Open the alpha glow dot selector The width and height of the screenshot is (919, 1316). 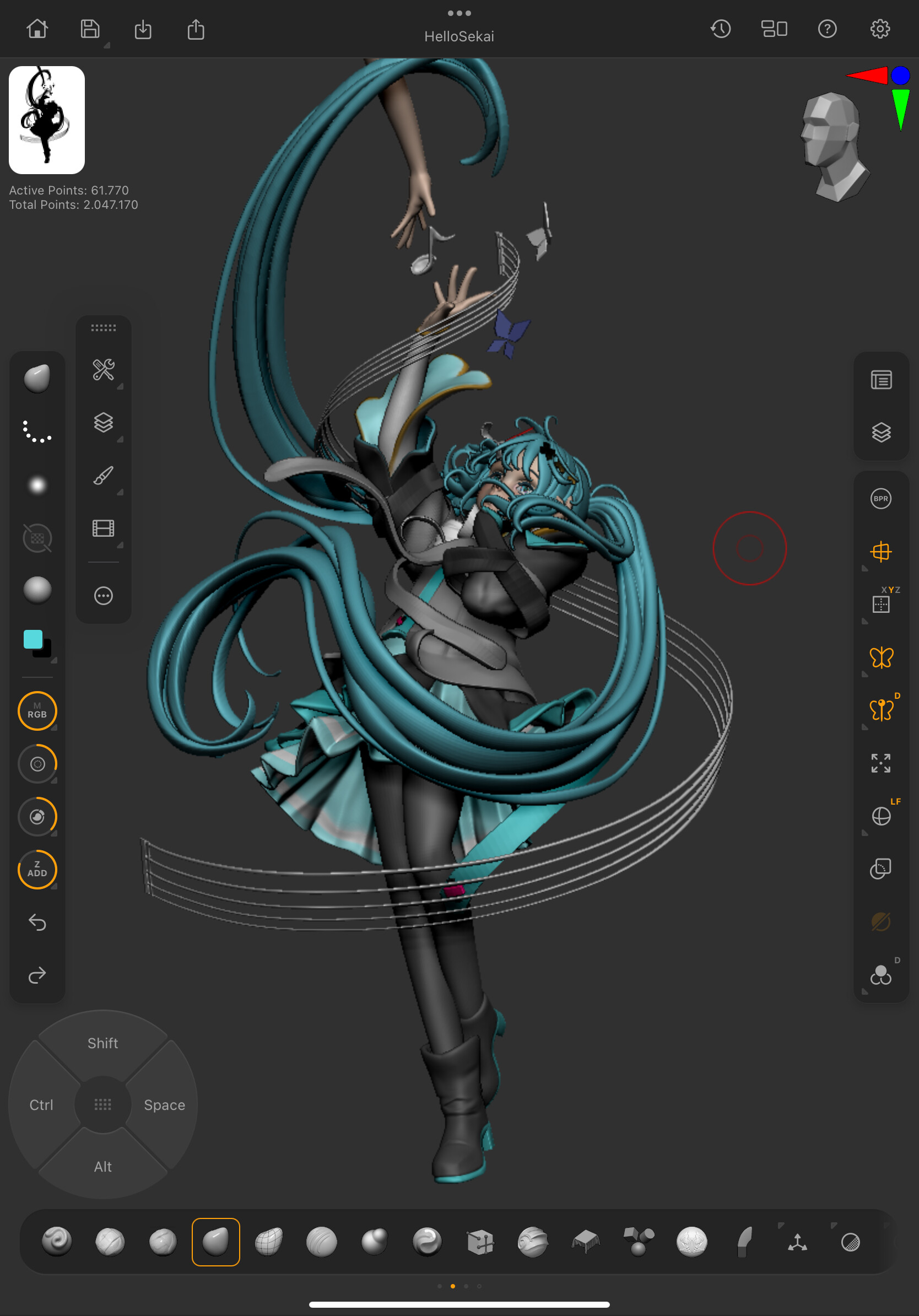[x=37, y=485]
